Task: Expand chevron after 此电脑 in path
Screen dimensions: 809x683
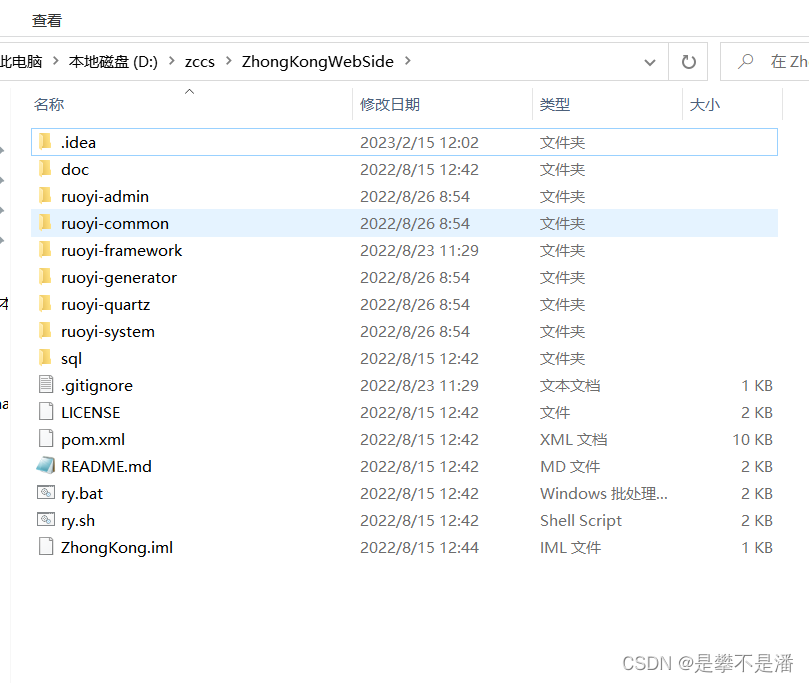Action: [x=56, y=61]
